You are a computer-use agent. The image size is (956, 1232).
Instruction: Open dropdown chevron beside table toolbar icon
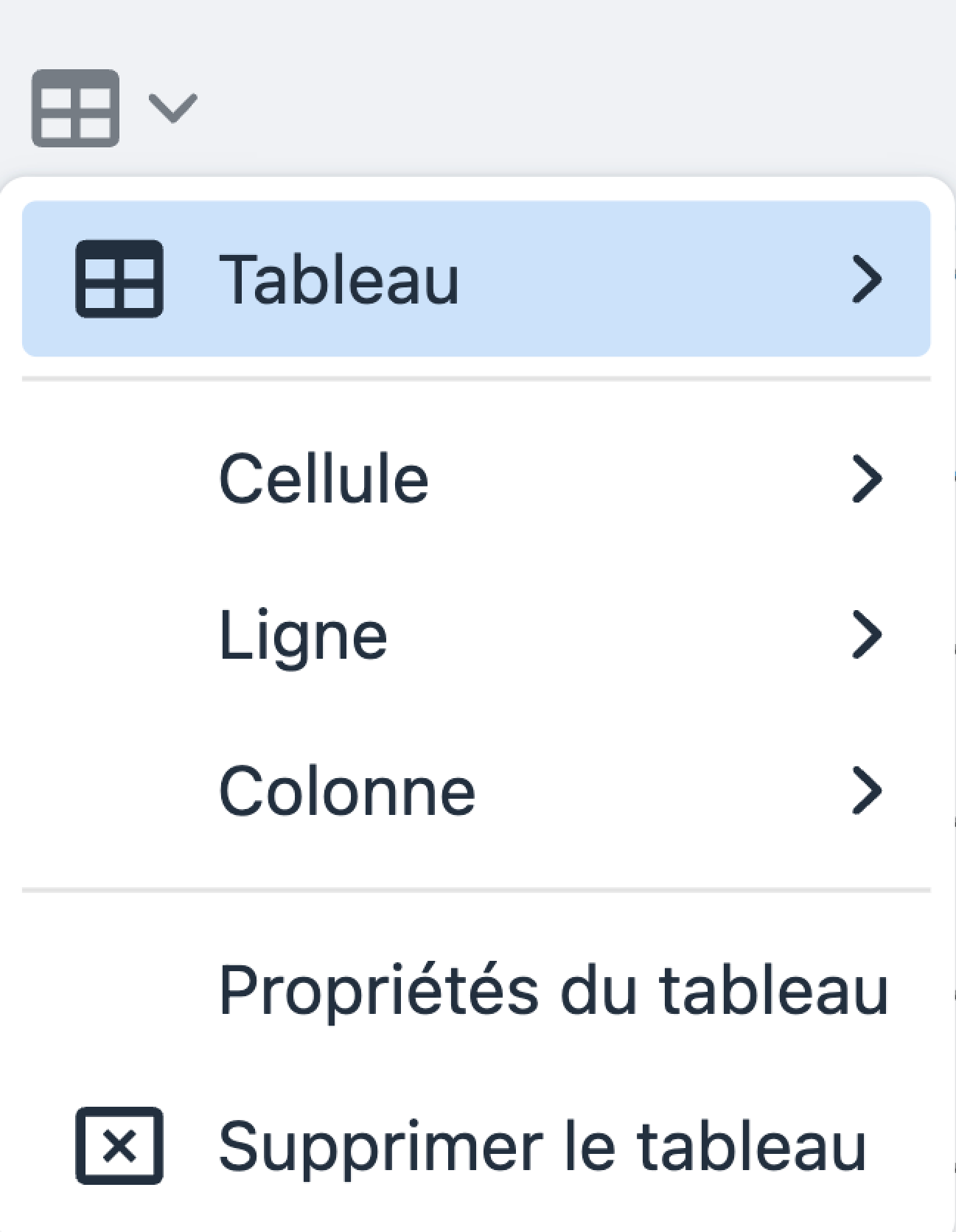click(172, 108)
